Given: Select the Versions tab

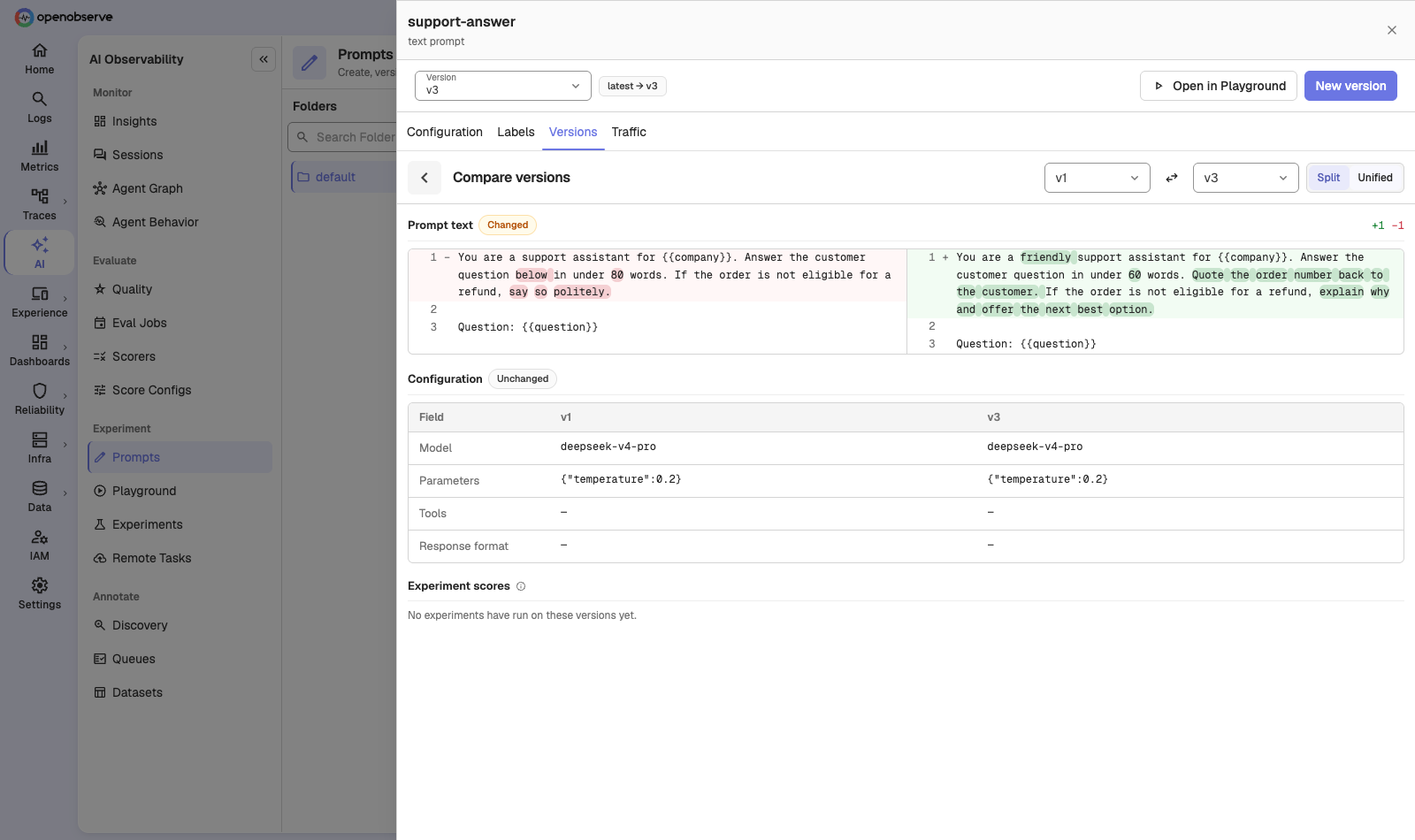Looking at the screenshot, I should tap(573, 132).
